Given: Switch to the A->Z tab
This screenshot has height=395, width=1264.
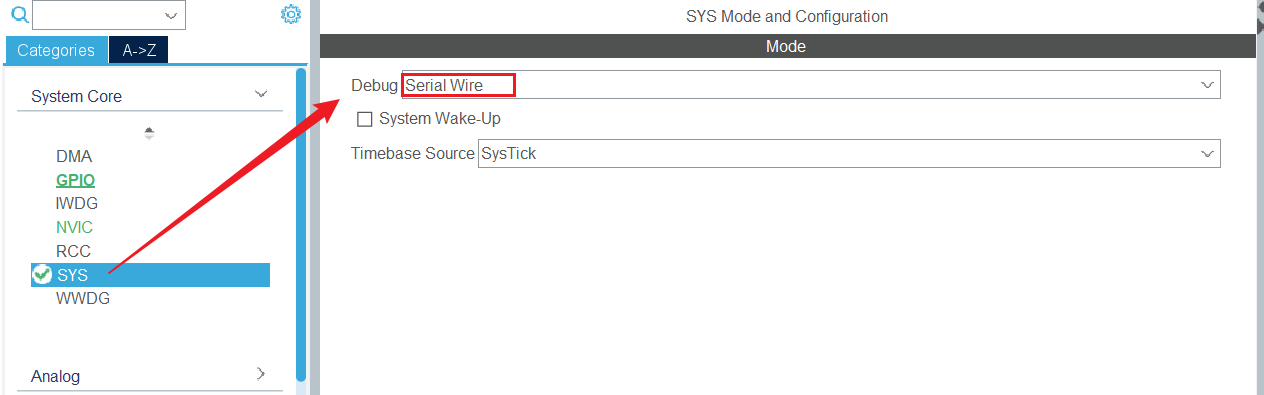Looking at the screenshot, I should pos(139,50).
